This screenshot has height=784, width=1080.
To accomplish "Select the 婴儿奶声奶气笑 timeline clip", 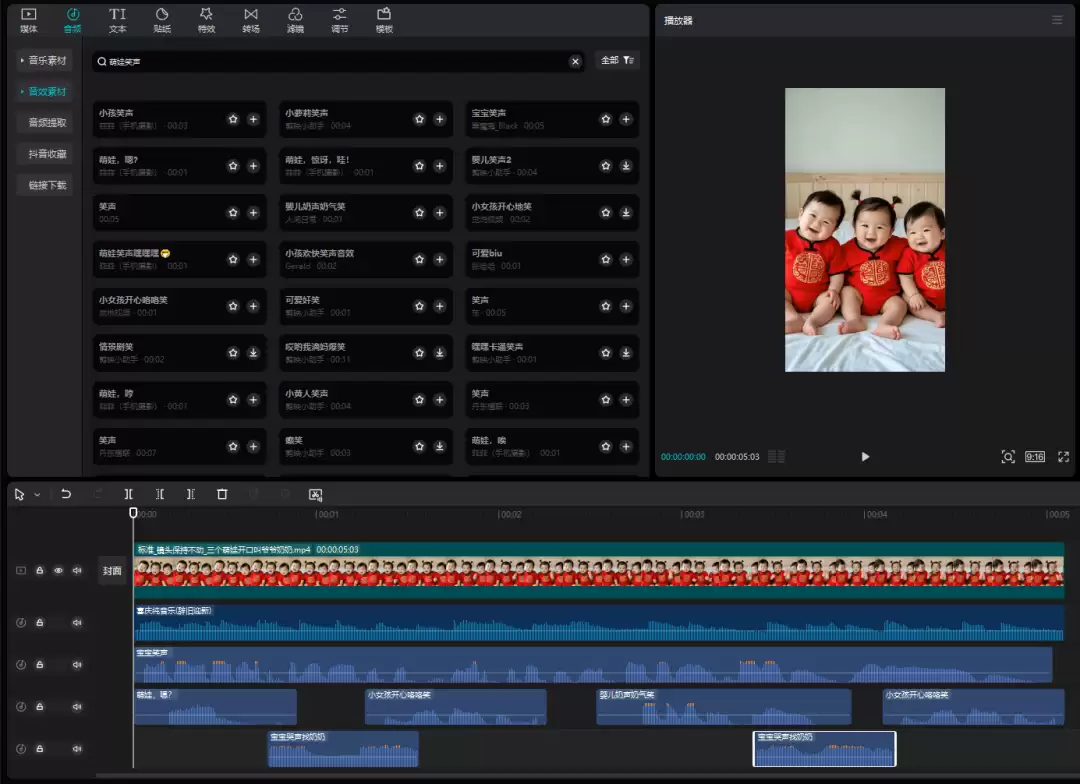I will pos(723,709).
